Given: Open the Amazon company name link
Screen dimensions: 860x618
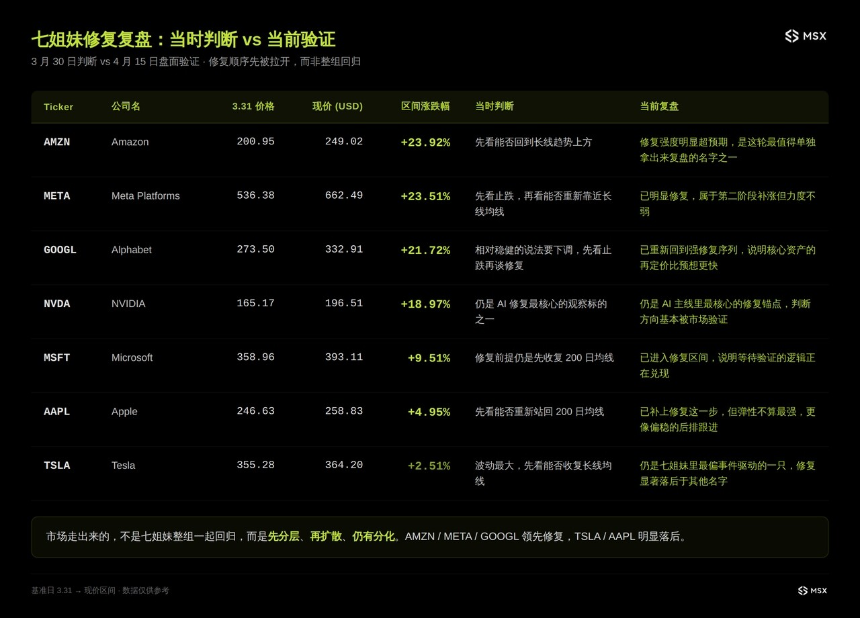Looking at the screenshot, I should (x=131, y=142).
